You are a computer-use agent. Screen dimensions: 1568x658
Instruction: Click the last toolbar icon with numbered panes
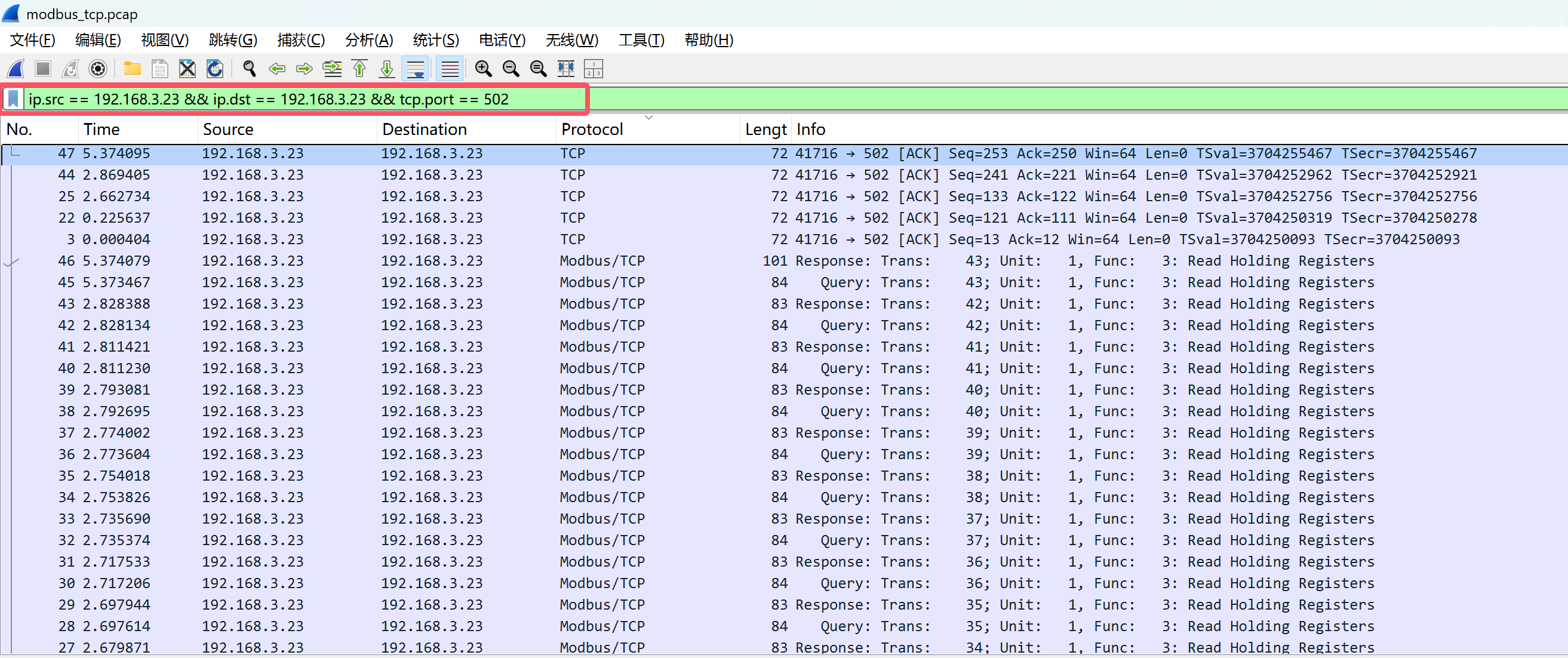[x=594, y=69]
